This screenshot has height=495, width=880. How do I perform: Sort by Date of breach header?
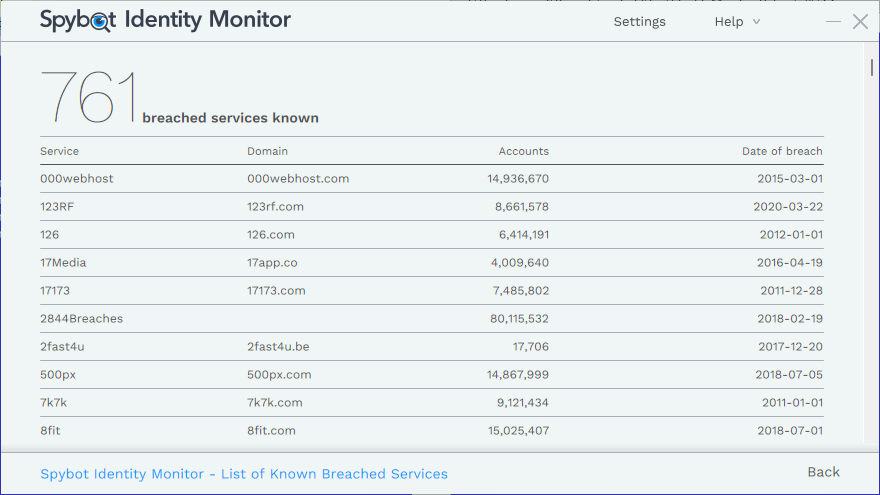click(782, 151)
